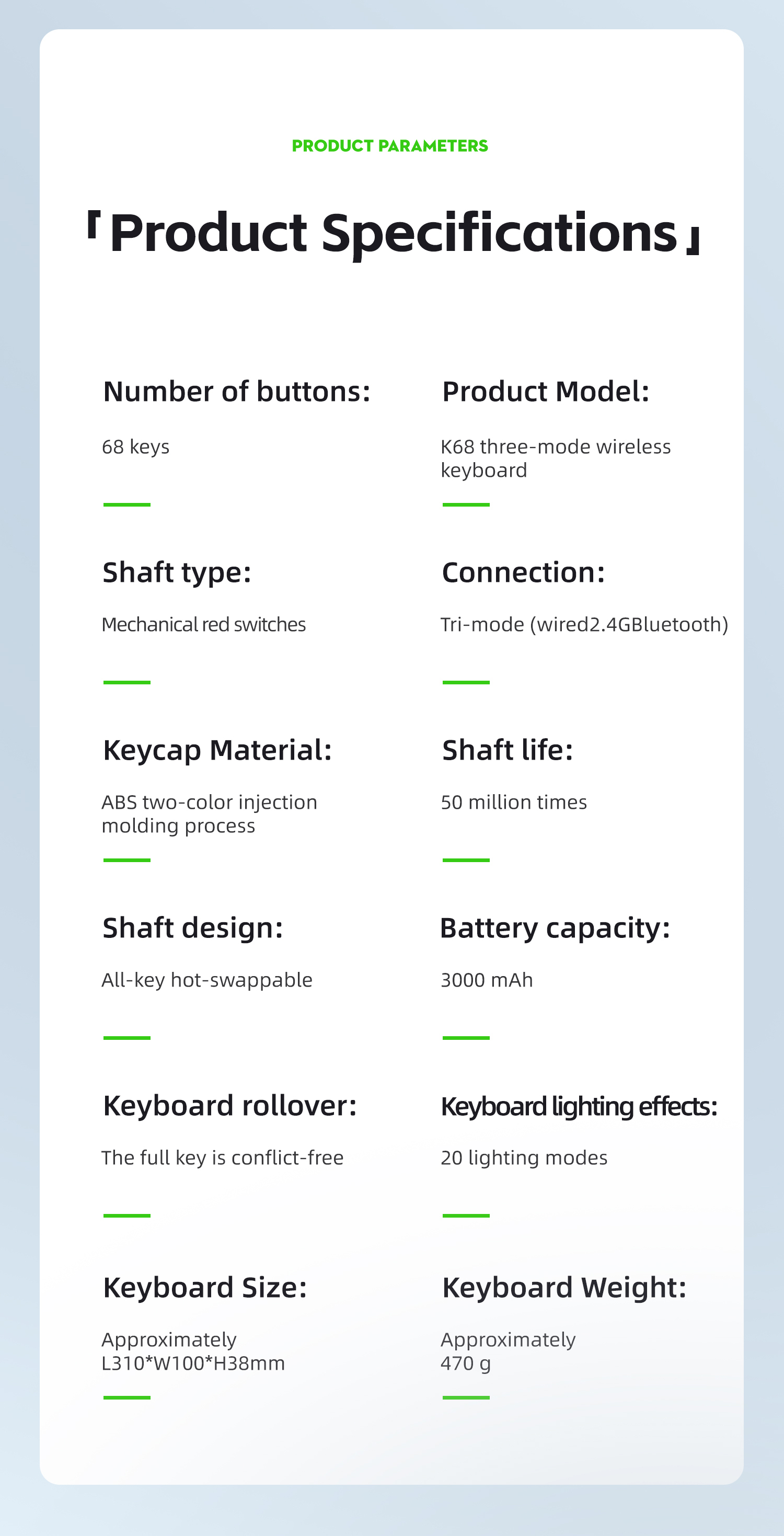
Task: Click the Mechanical red switches text
Action: 203,624
